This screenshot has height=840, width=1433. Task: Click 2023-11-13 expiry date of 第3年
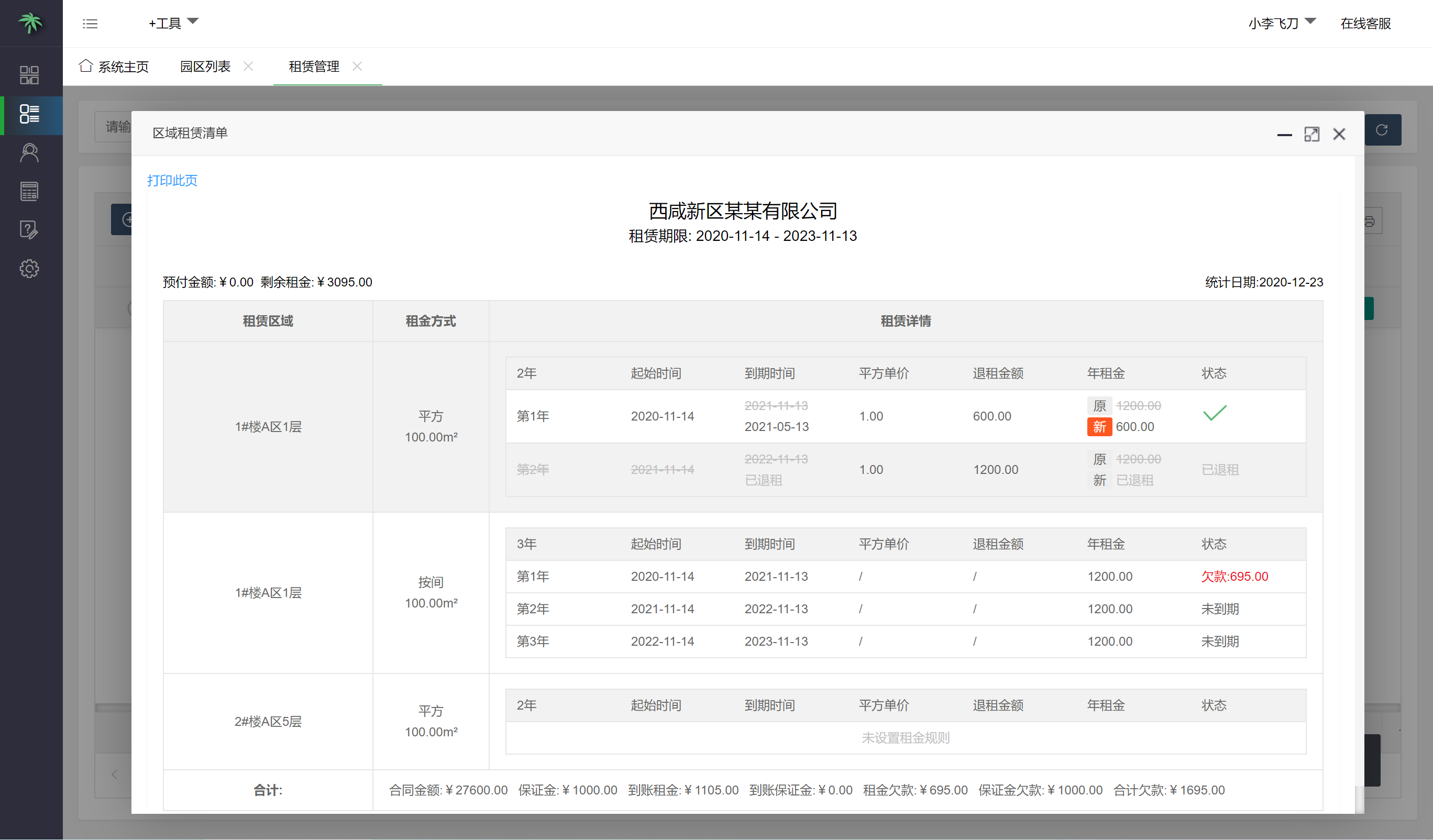tap(776, 641)
